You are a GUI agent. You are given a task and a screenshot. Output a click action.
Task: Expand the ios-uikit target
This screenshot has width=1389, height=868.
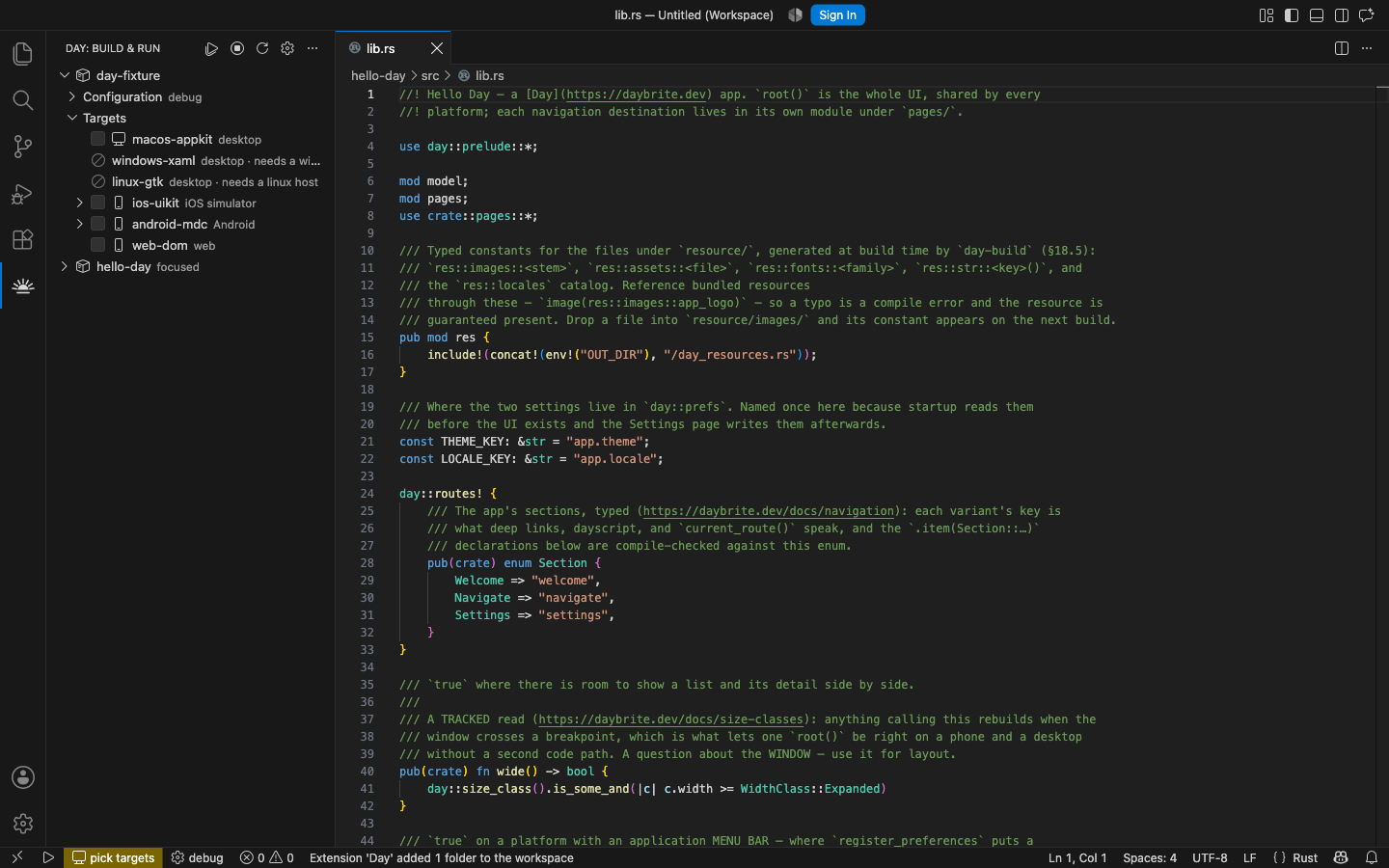80,203
